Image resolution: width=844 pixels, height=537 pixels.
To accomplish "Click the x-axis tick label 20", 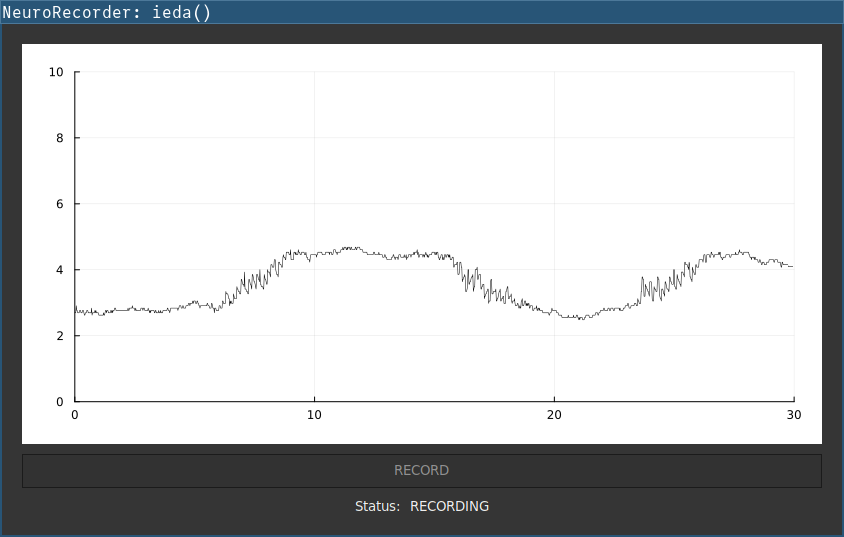I will (554, 415).
